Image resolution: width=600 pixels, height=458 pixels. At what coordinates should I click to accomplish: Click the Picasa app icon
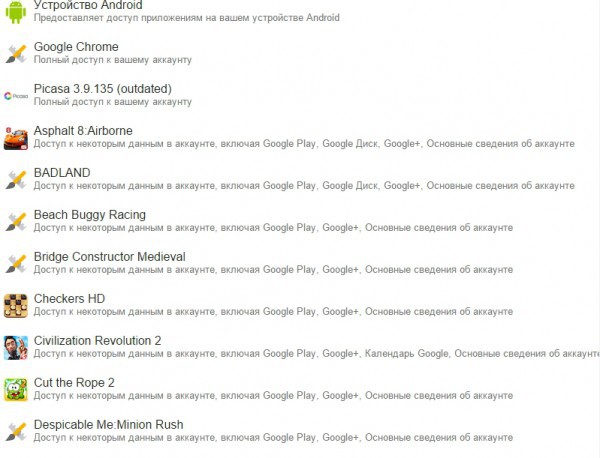[x=15, y=95]
